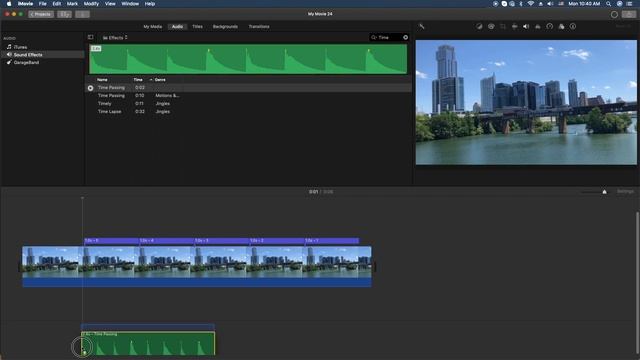Screen dimensions: 640x360
Task: Click the Wi-Fi status icon
Action: click(531, 4)
